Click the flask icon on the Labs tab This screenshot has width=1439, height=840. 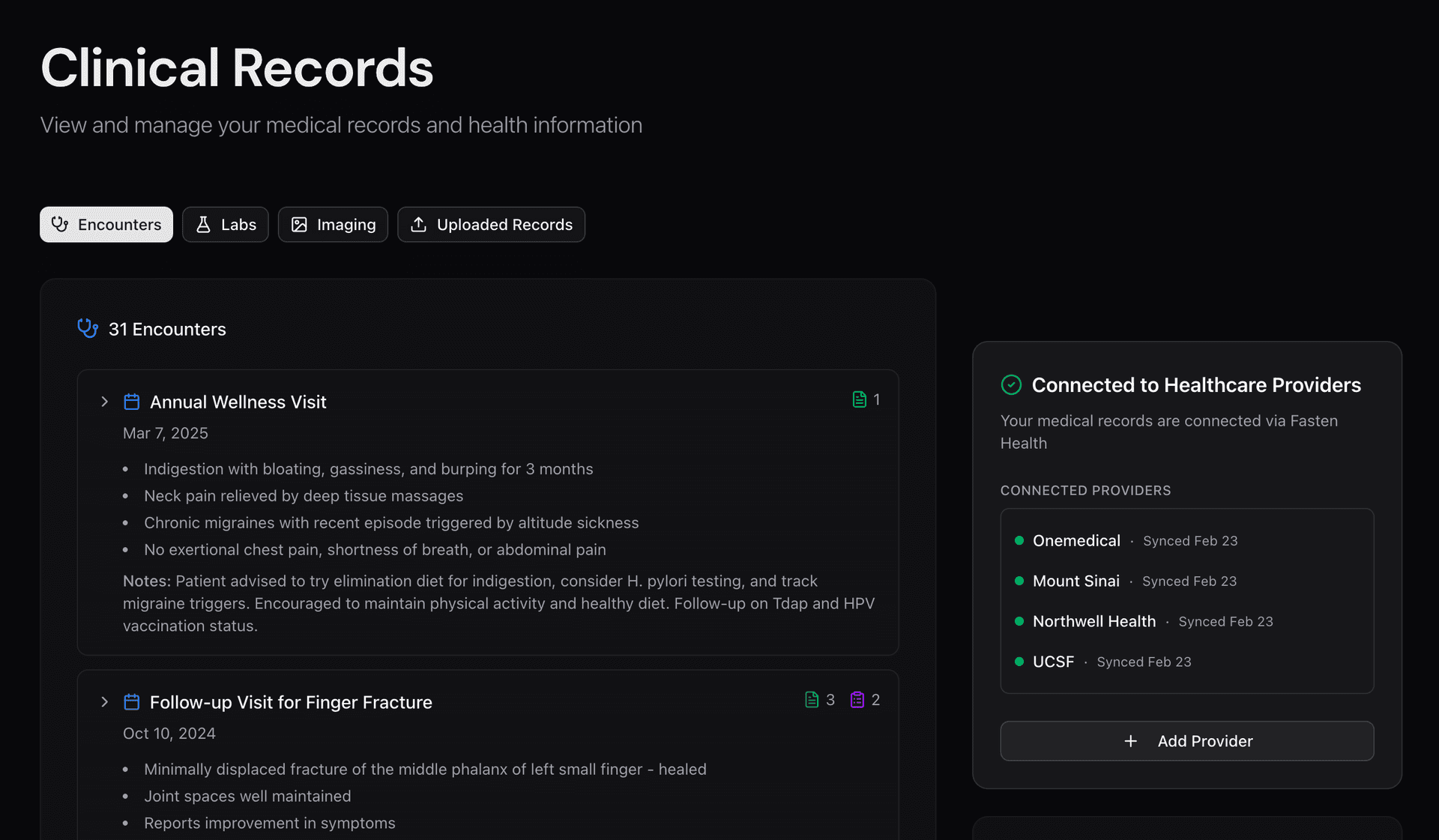203,224
